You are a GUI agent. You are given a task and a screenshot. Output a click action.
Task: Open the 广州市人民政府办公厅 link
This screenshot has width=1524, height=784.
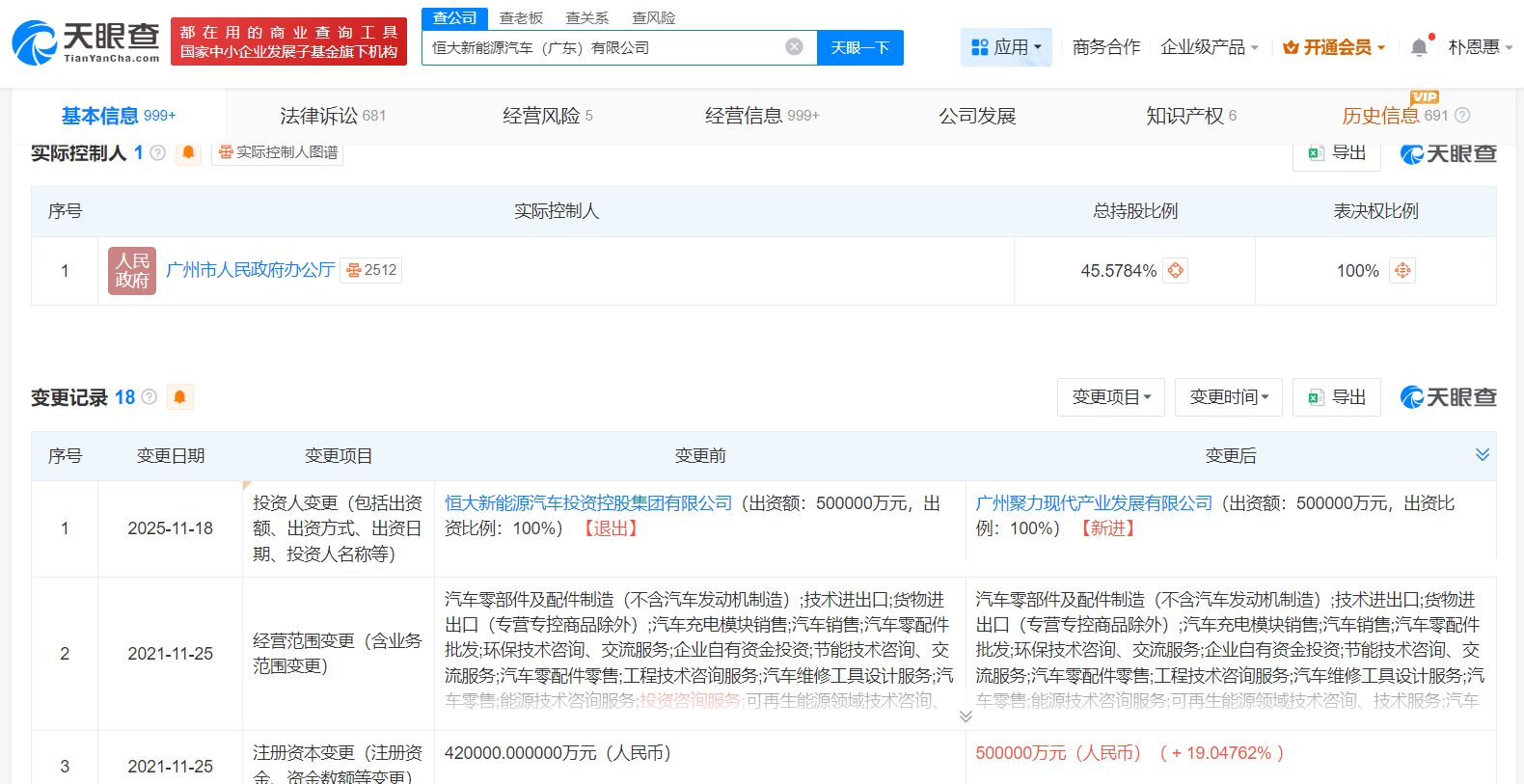[250, 270]
